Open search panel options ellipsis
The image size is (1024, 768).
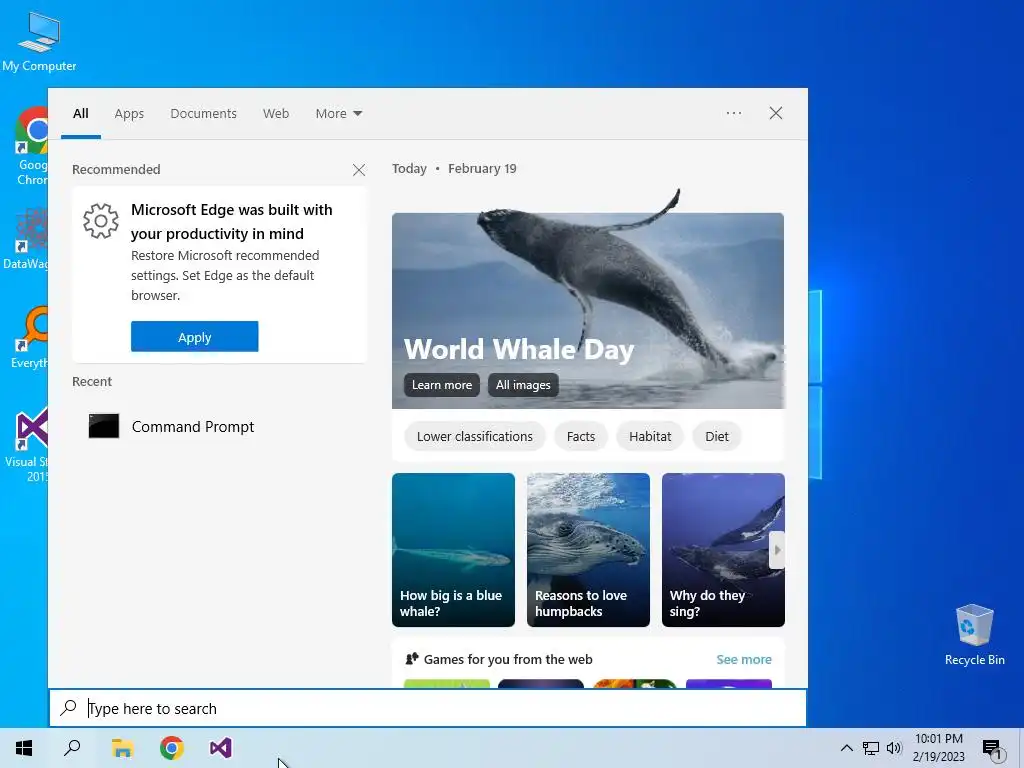click(734, 113)
